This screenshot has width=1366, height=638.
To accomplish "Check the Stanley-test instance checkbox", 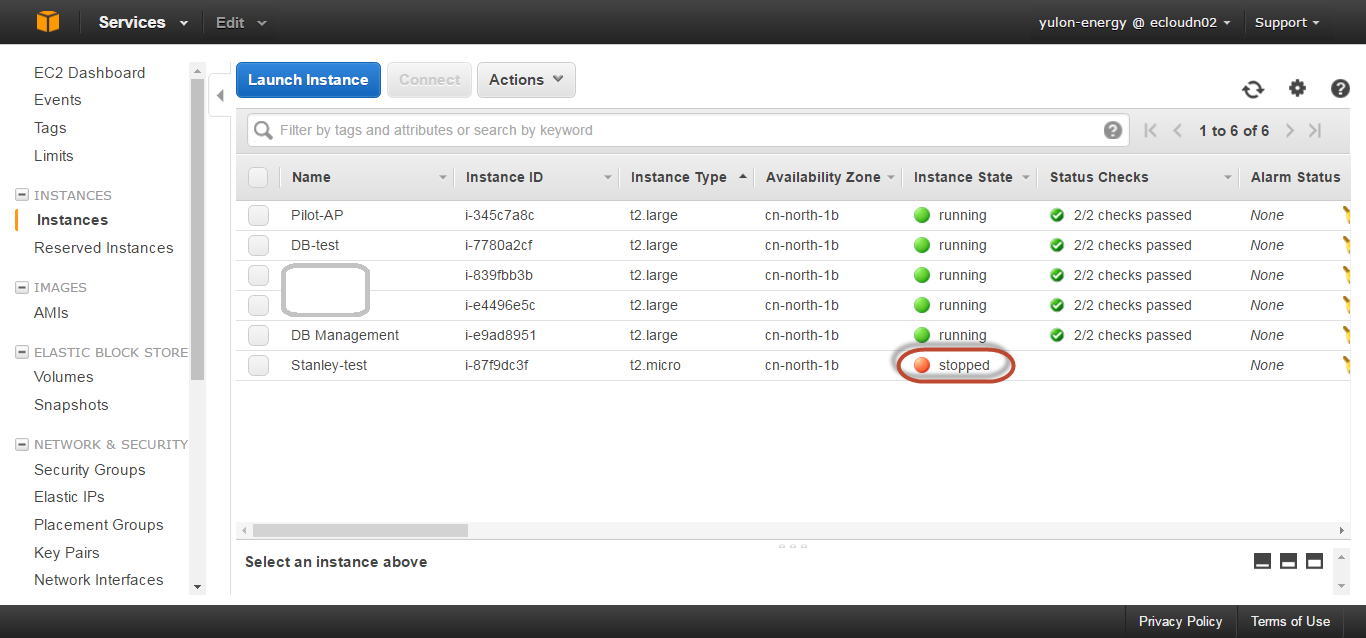I will pos(259,365).
